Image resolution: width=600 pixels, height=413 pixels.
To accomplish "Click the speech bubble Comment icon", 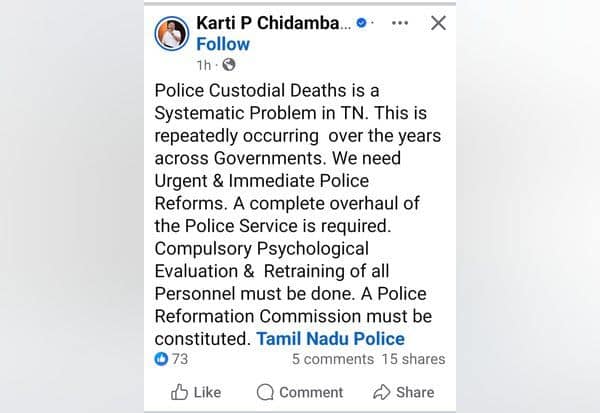I will pos(265,391).
